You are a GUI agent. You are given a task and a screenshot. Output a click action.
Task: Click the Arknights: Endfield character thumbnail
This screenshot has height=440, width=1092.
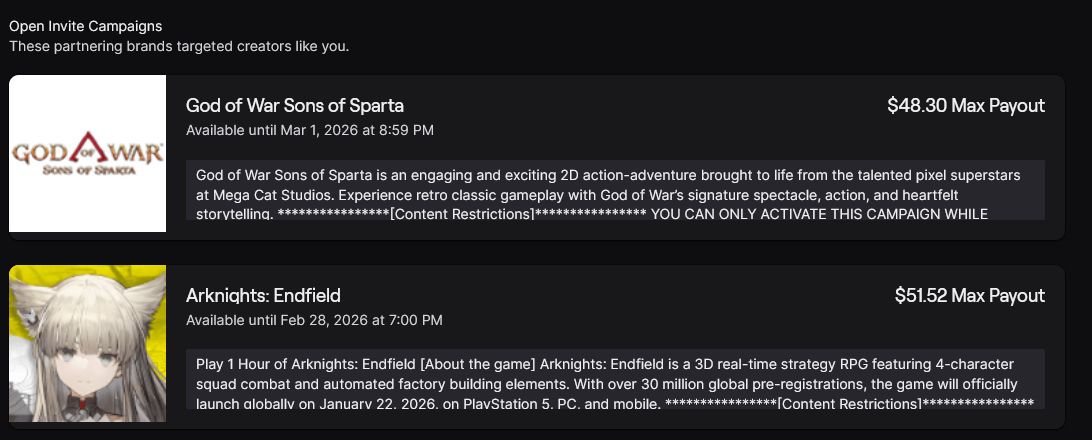tap(87, 343)
